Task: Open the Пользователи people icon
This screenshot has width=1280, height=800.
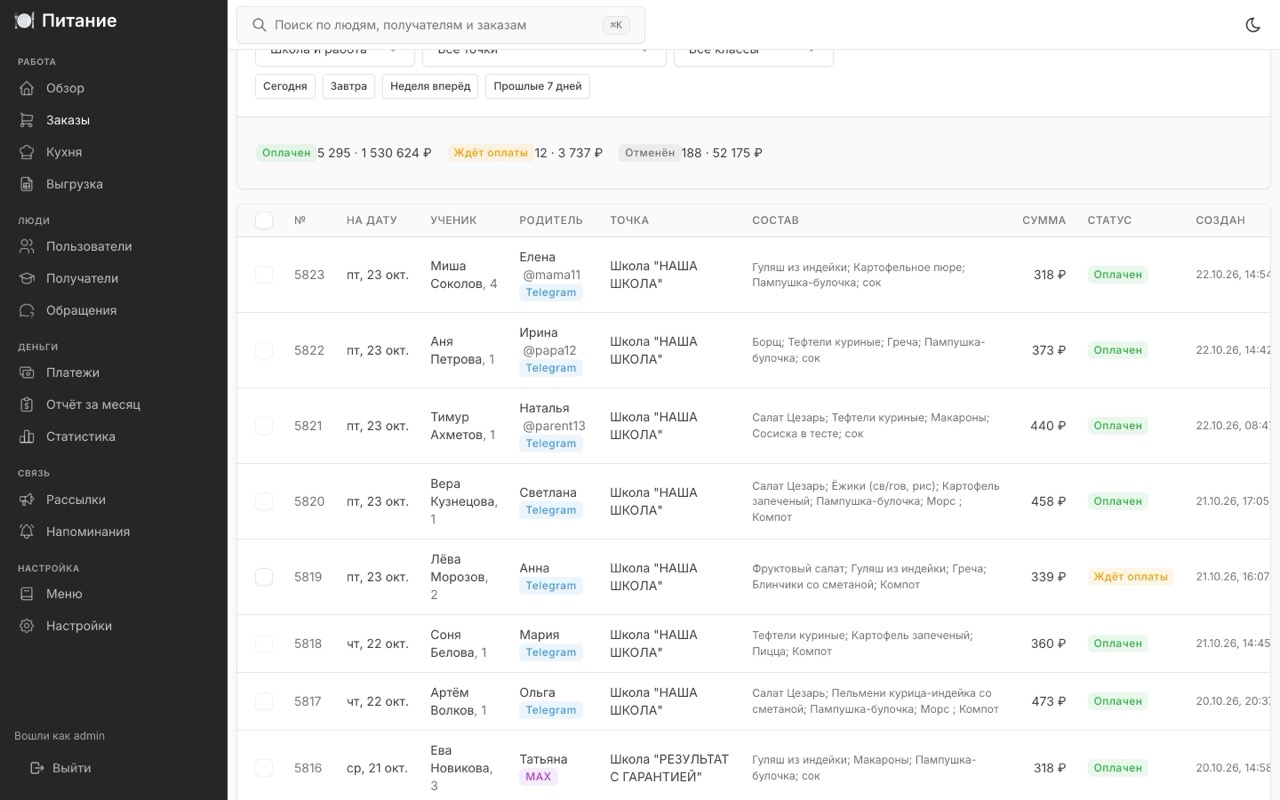Action: tap(27, 246)
